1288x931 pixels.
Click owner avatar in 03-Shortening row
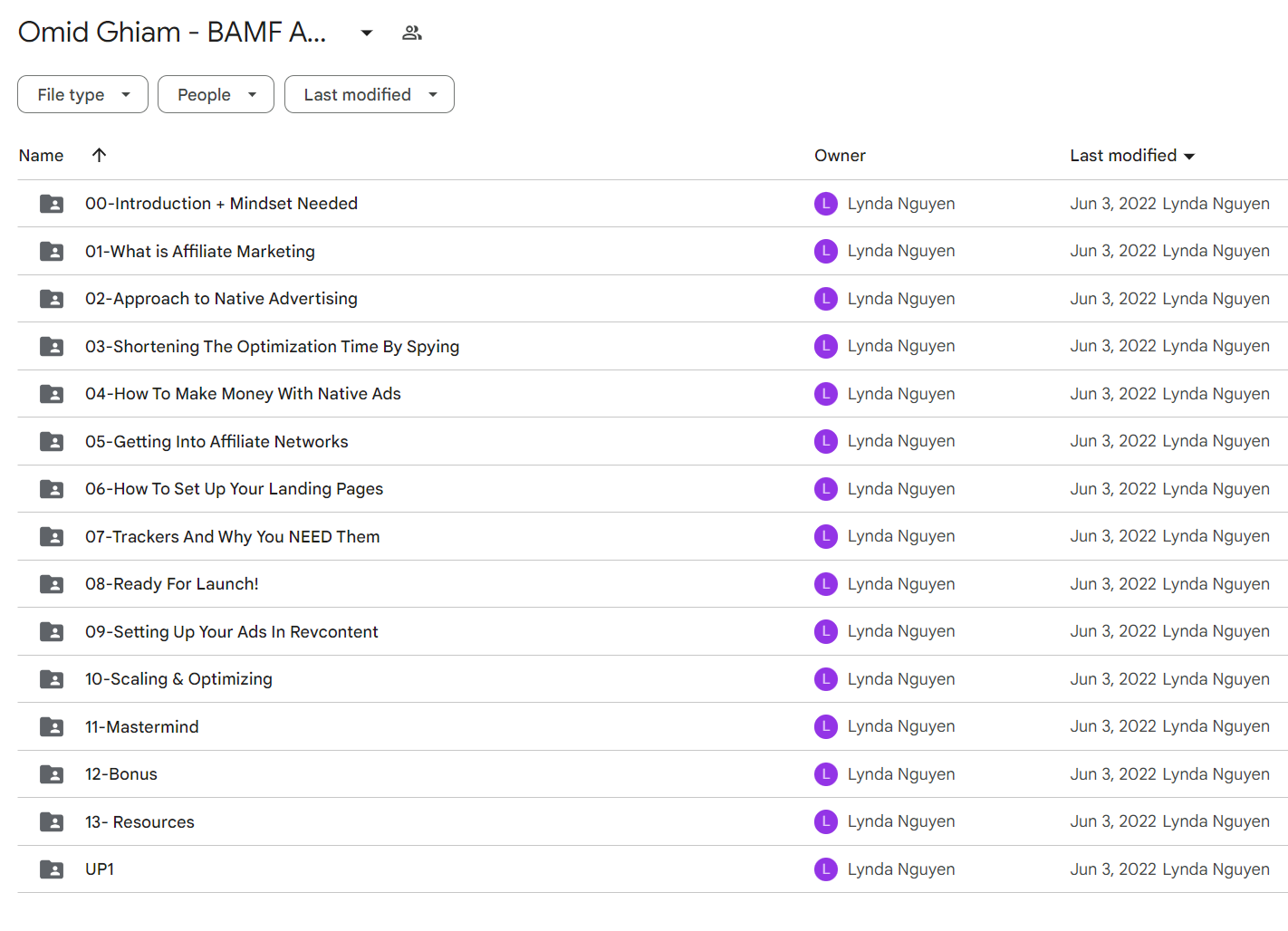tap(826, 346)
